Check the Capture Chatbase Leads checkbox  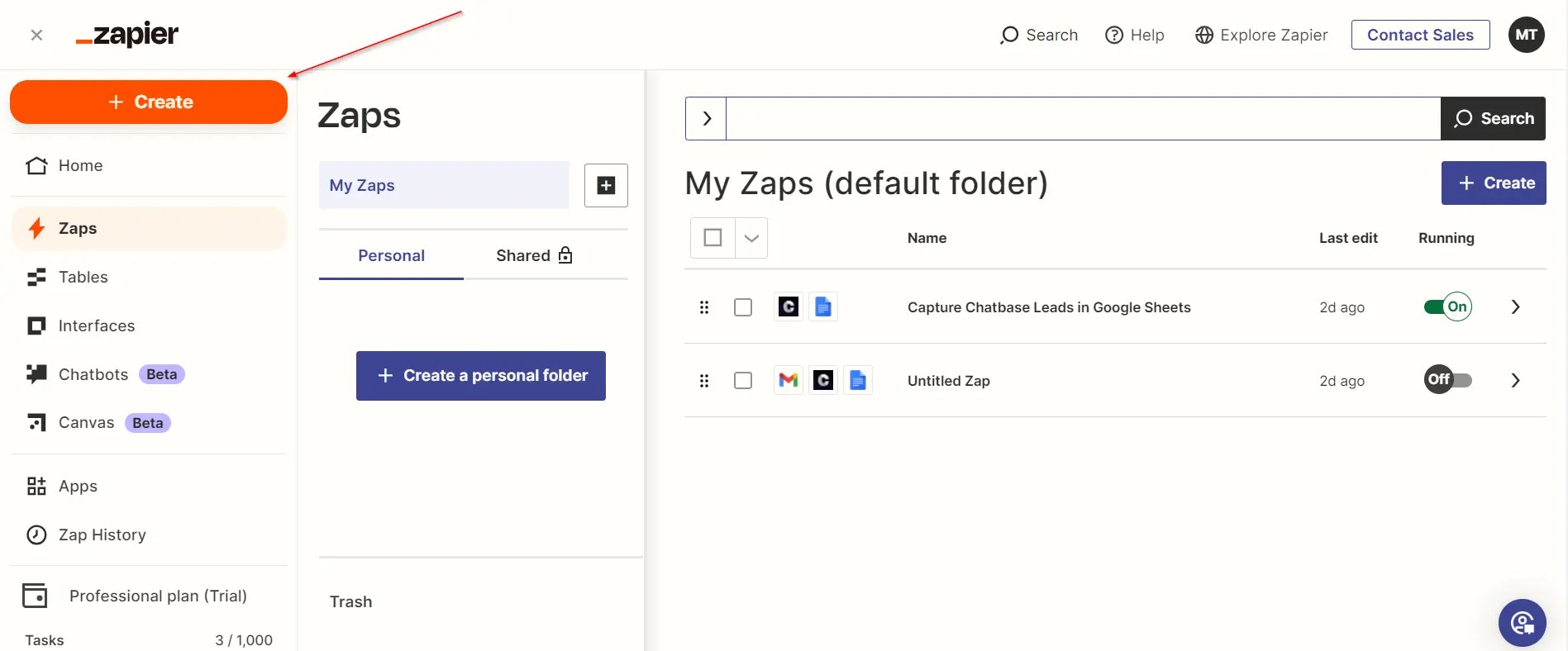click(x=743, y=307)
